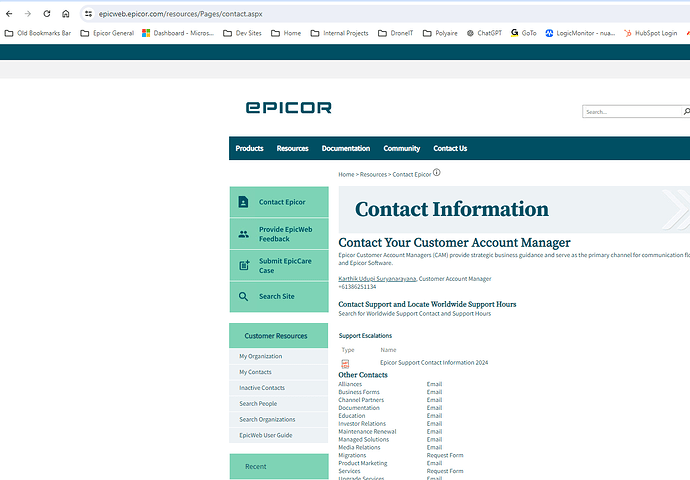Viewport: 690px width, 480px height.
Task: Open the Products menu
Action: coord(250,148)
